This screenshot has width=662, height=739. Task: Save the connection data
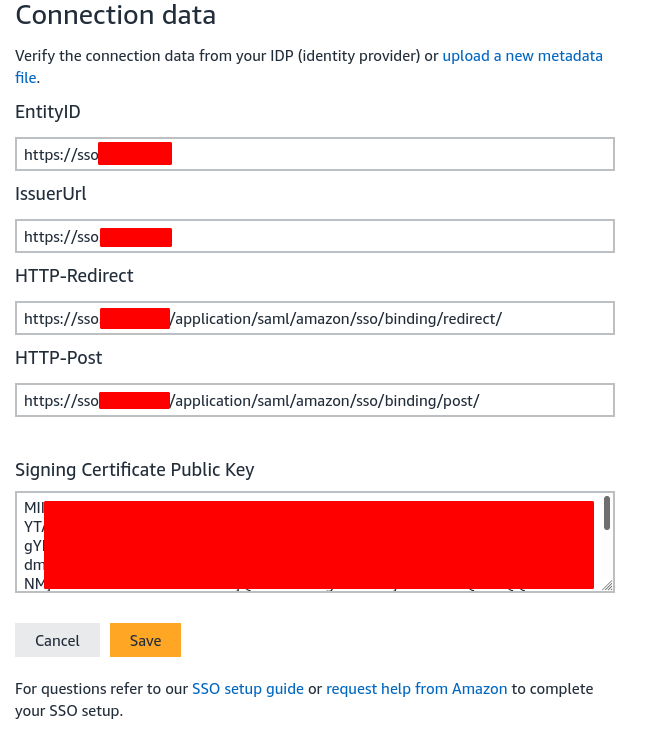coord(145,641)
